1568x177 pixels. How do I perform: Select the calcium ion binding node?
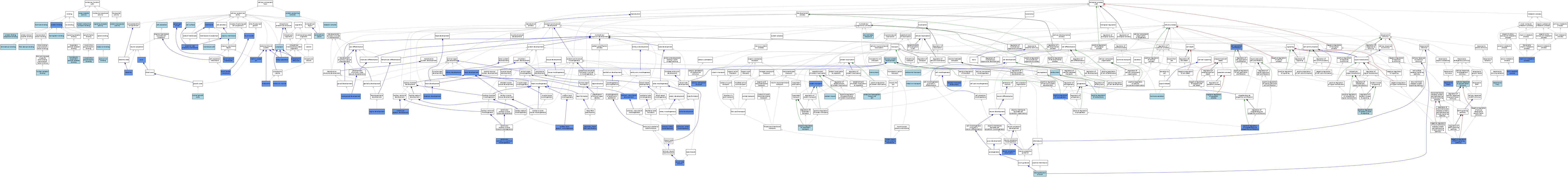(104, 60)
